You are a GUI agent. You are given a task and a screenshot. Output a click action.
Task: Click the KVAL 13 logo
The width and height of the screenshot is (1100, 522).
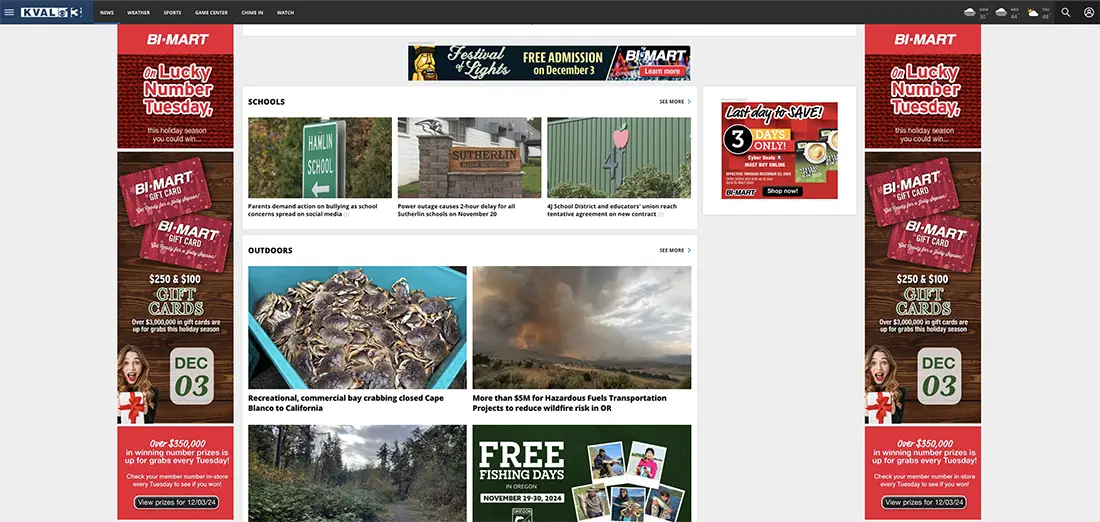tap(52, 12)
